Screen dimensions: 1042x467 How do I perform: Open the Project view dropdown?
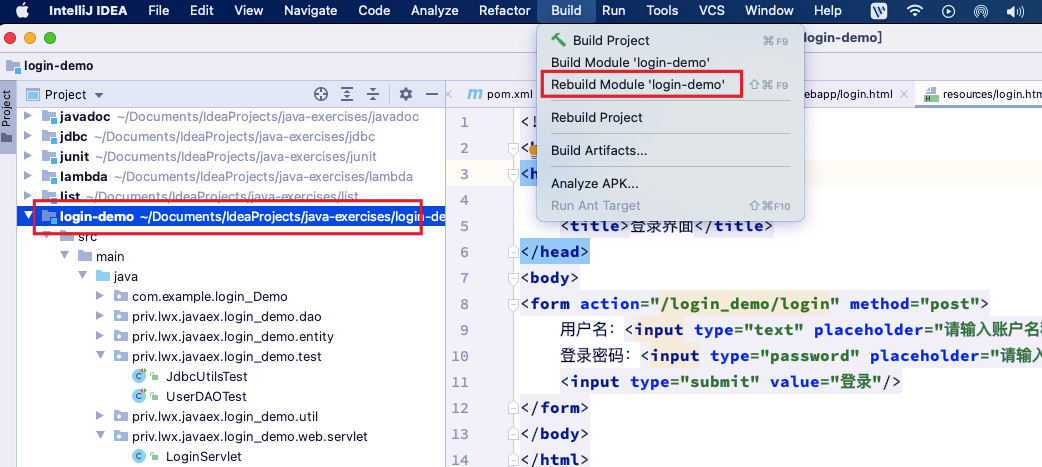point(64,94)
